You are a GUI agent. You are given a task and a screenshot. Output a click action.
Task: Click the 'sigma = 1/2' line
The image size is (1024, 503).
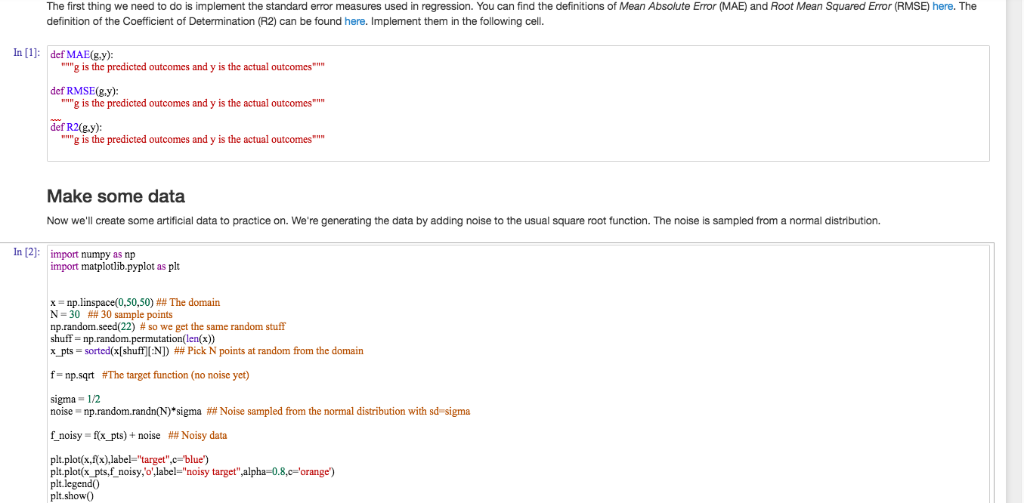(x=75, y=399)
